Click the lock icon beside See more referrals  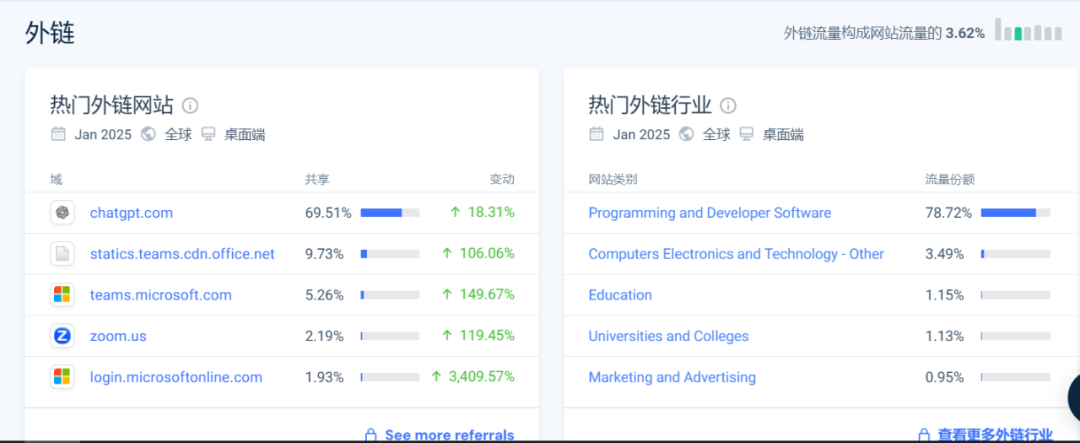click(371, 435)
